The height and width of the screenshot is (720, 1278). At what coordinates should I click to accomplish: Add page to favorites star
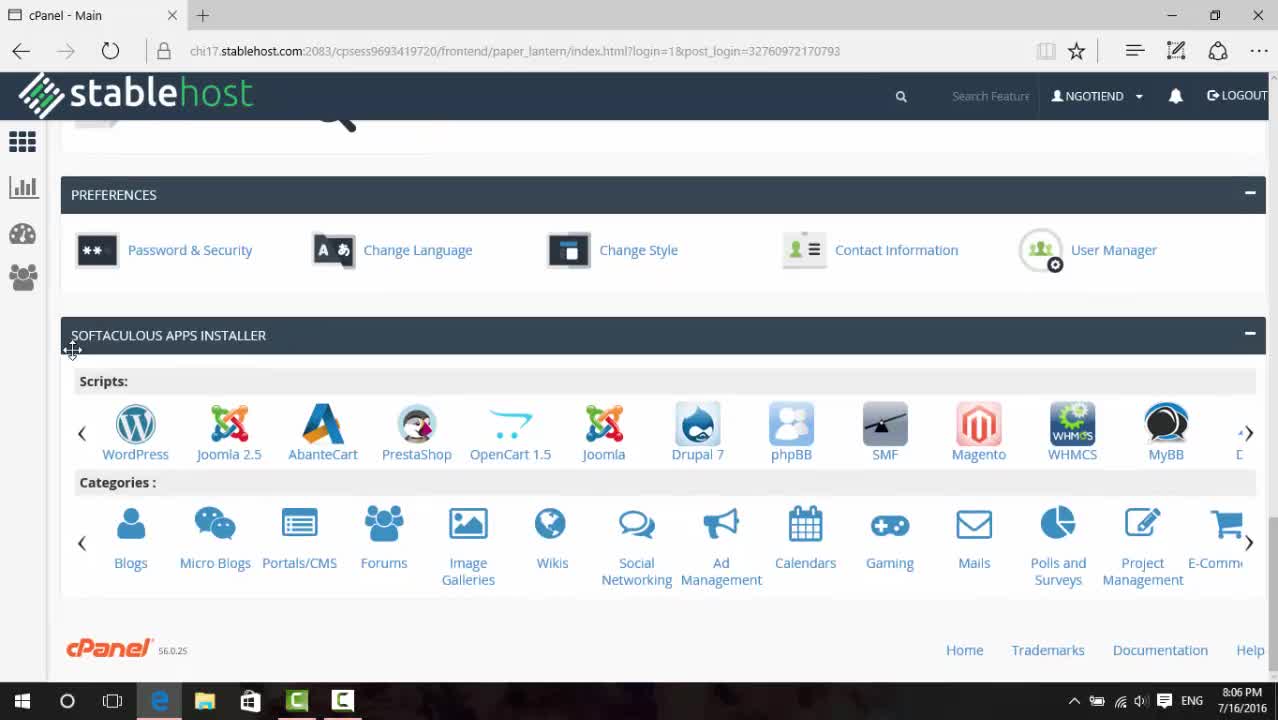coord(1076,51)
